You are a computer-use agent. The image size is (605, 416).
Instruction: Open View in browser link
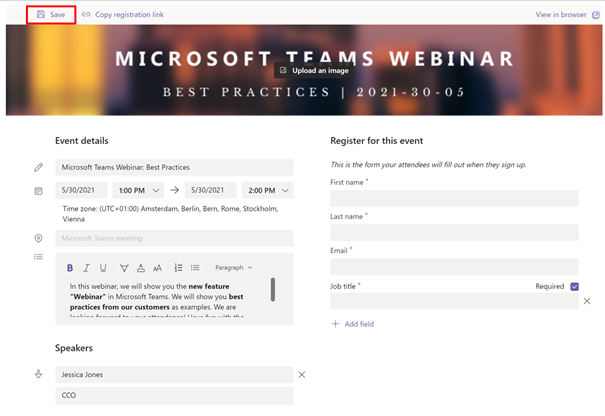pyautogui.click(x=561, y=15)
